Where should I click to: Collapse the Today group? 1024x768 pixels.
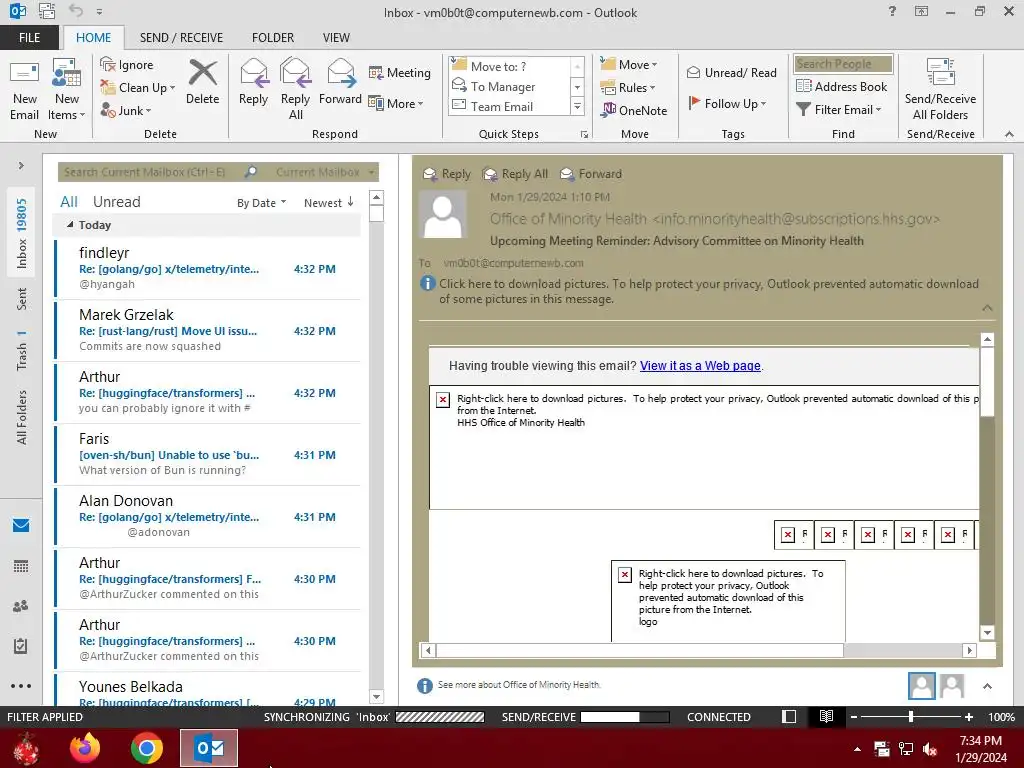70,225
